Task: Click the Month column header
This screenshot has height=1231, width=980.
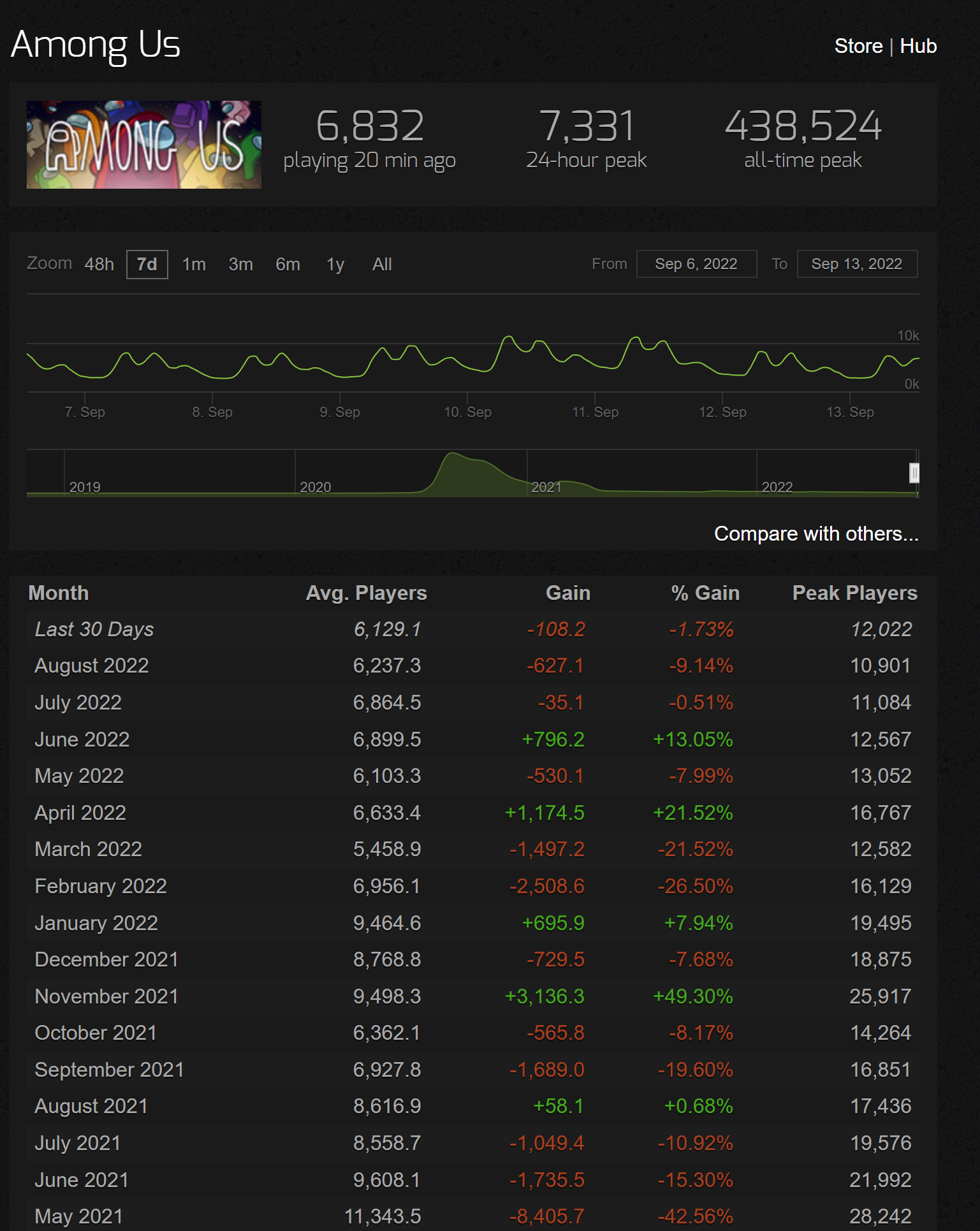Action: pyautogui.click(x=59, y=593)
